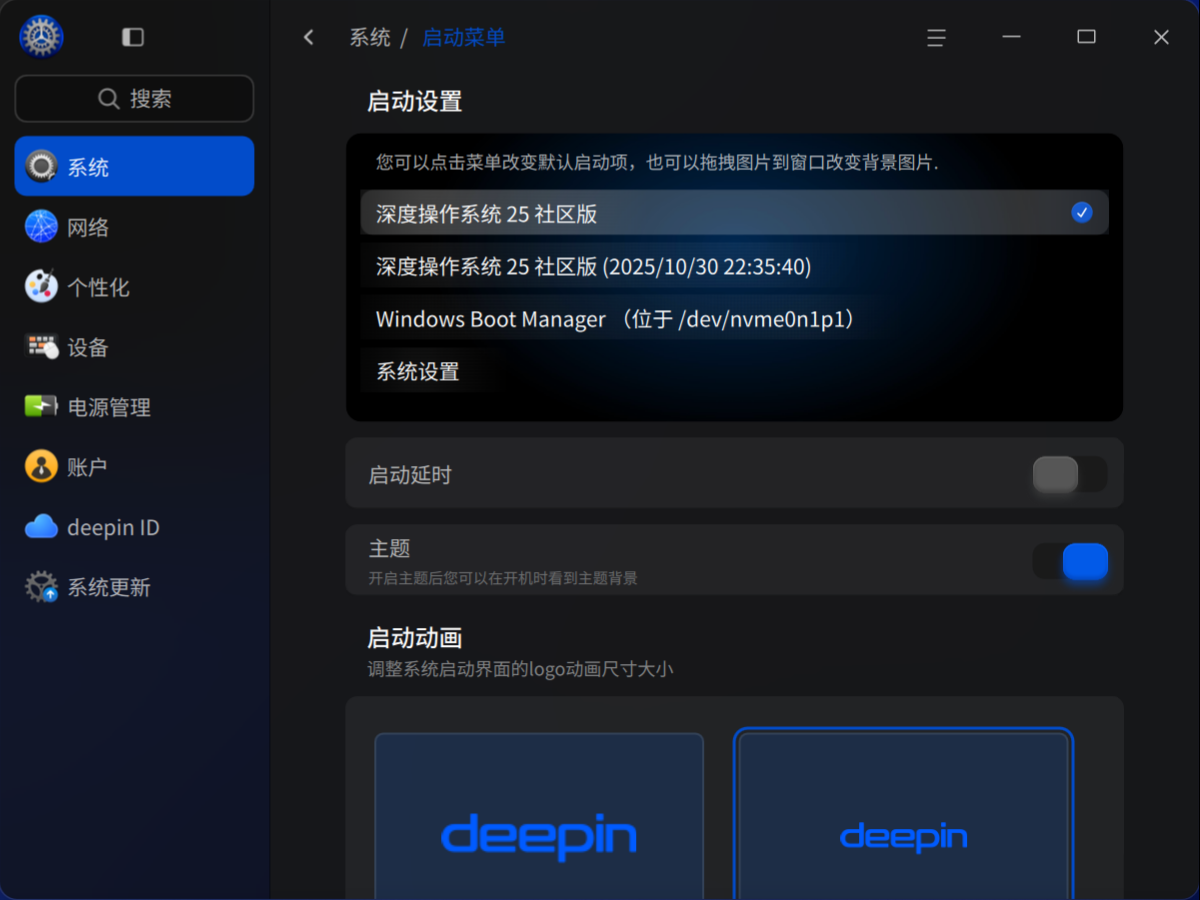Screen dimensions: 1200x900
Task: Click the 主题 label
Action: (390, 548)
